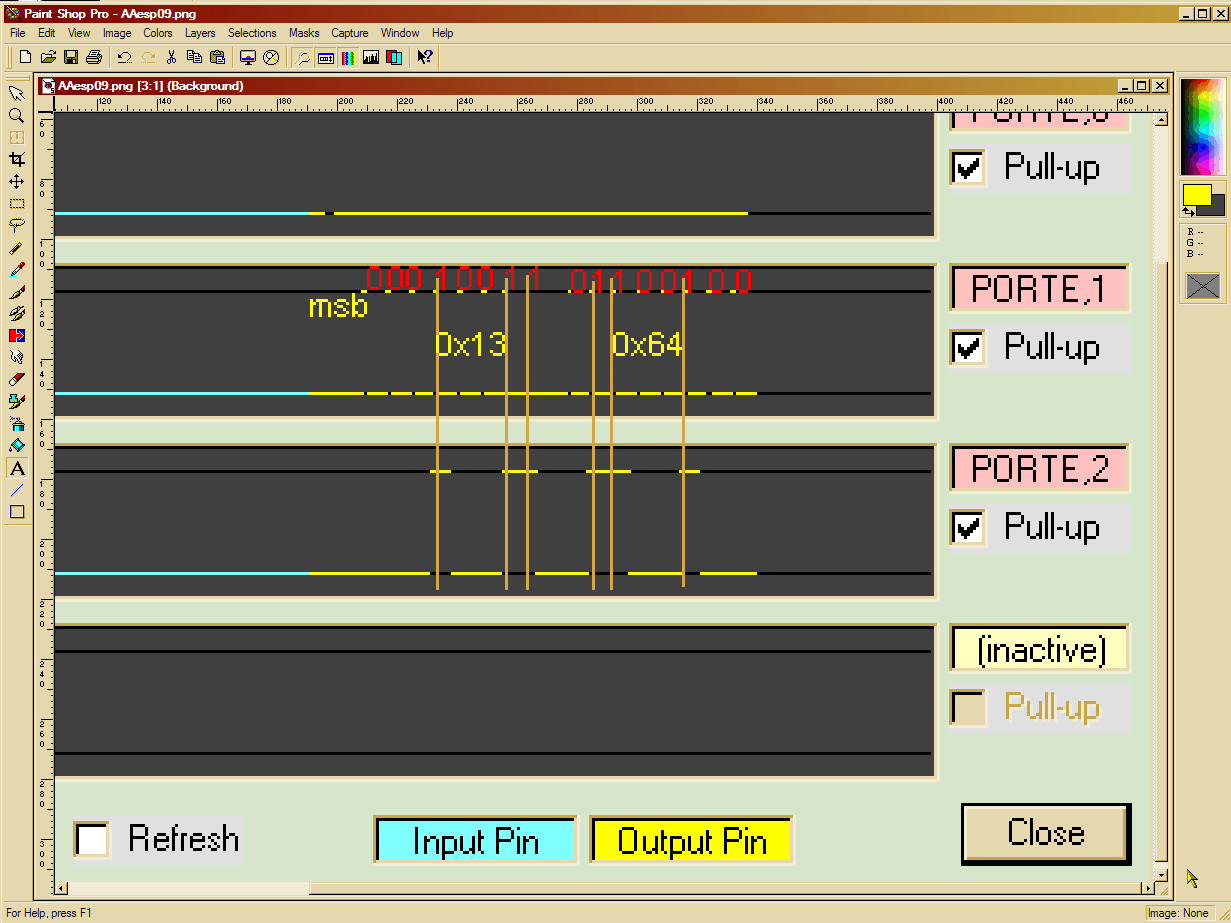Pick a color from the rainbow color picker
Screen dimensions: 1231x923
click(1203, 127)
